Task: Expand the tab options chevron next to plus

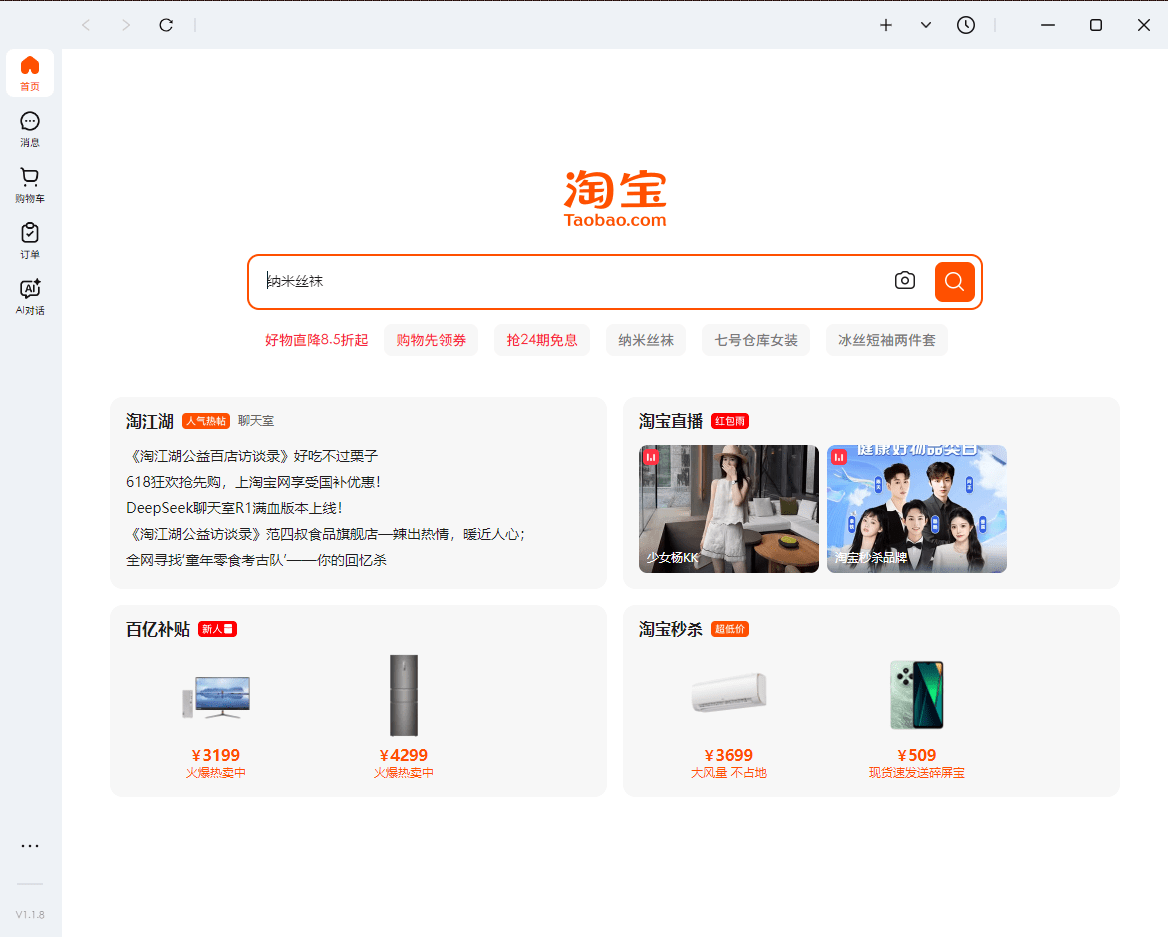Action: pyautogui.click(x=925, y=25)
